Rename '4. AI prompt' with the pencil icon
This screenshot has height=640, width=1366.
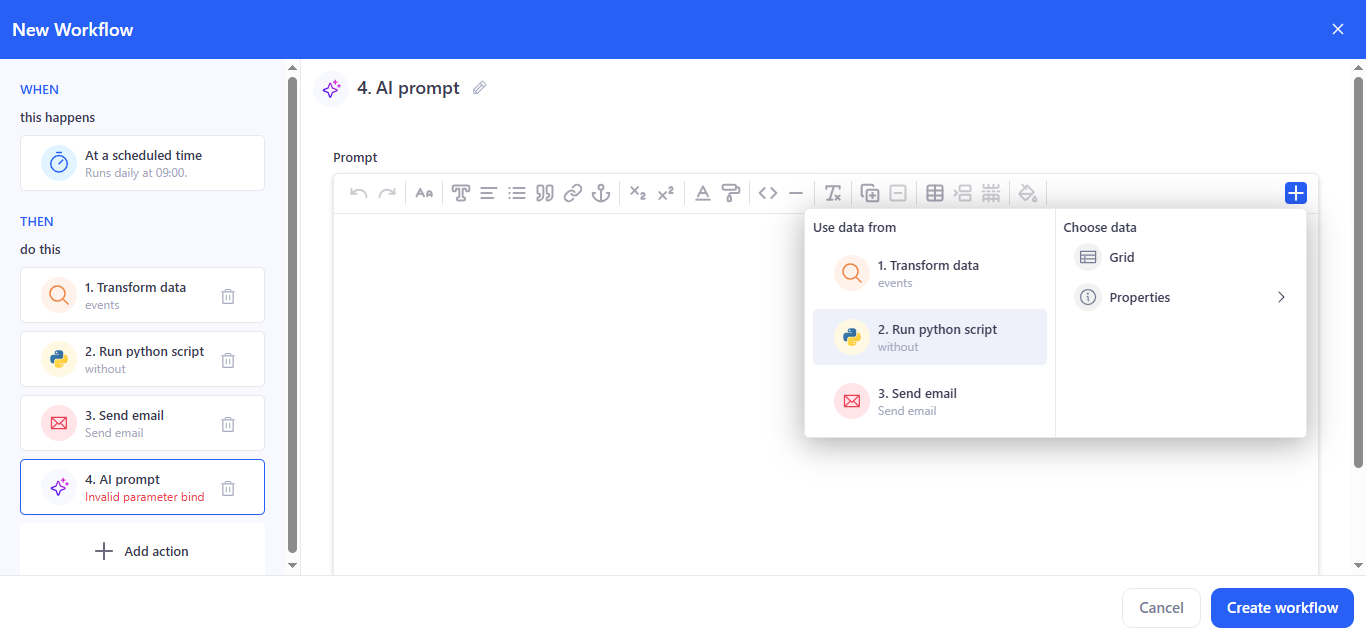pyautogui.click(x=478, y=88)
